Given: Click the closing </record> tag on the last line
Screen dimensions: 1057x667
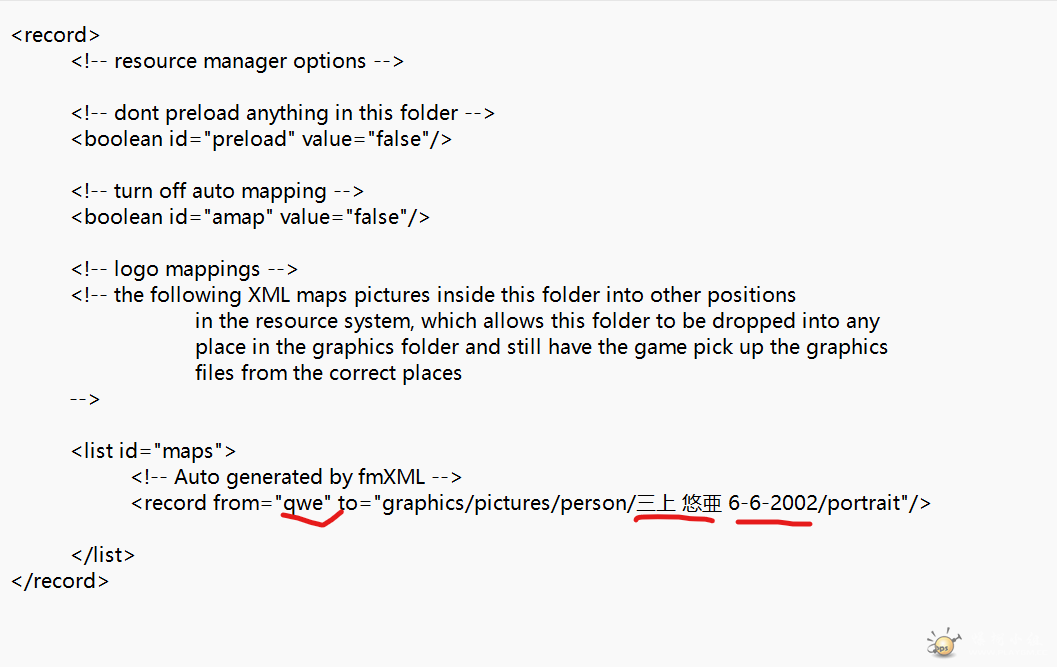Looking at the screenshot, I should click(60, 581).
